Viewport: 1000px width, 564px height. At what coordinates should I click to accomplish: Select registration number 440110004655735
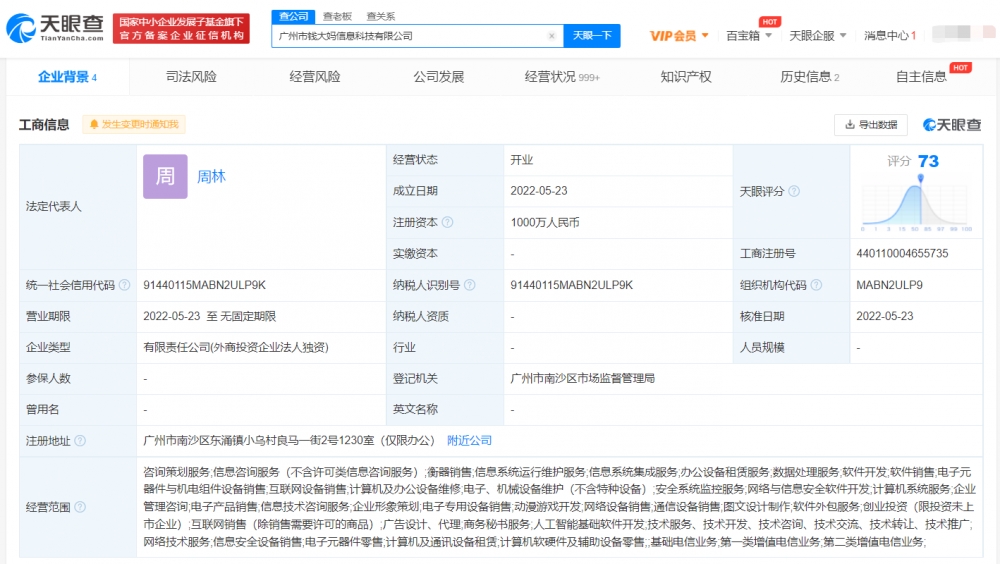(902, 253)
